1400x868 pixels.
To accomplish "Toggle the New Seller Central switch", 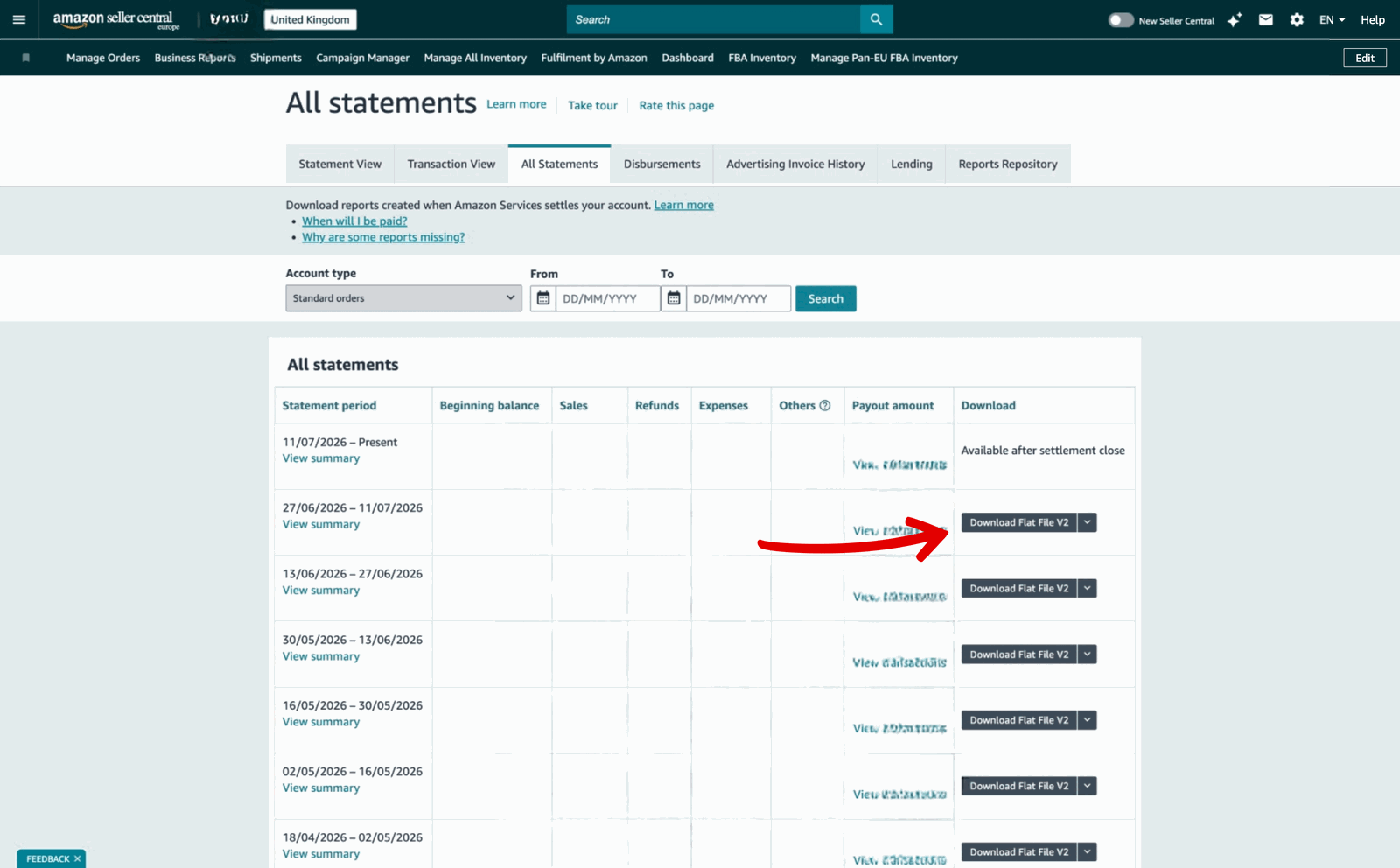I will click(1120, 20).
